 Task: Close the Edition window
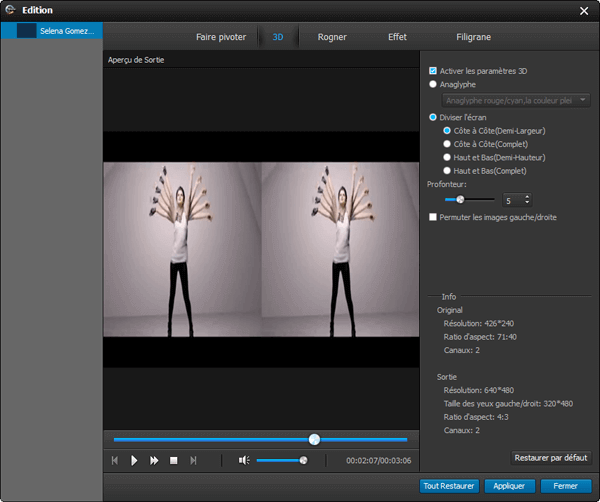tap(584, 10)
